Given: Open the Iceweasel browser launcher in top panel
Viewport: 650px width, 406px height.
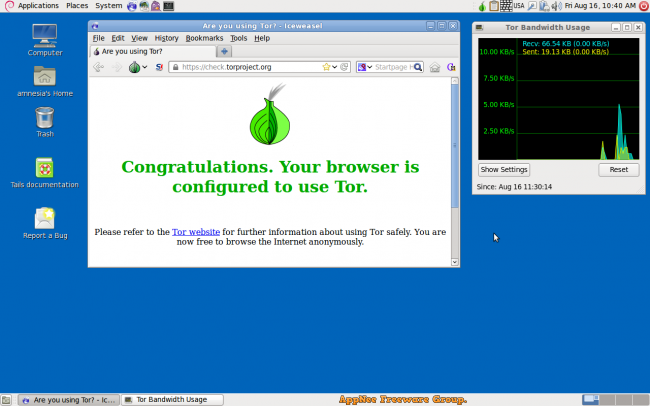Looking at the screenshot, I should (x=132, y=6).
